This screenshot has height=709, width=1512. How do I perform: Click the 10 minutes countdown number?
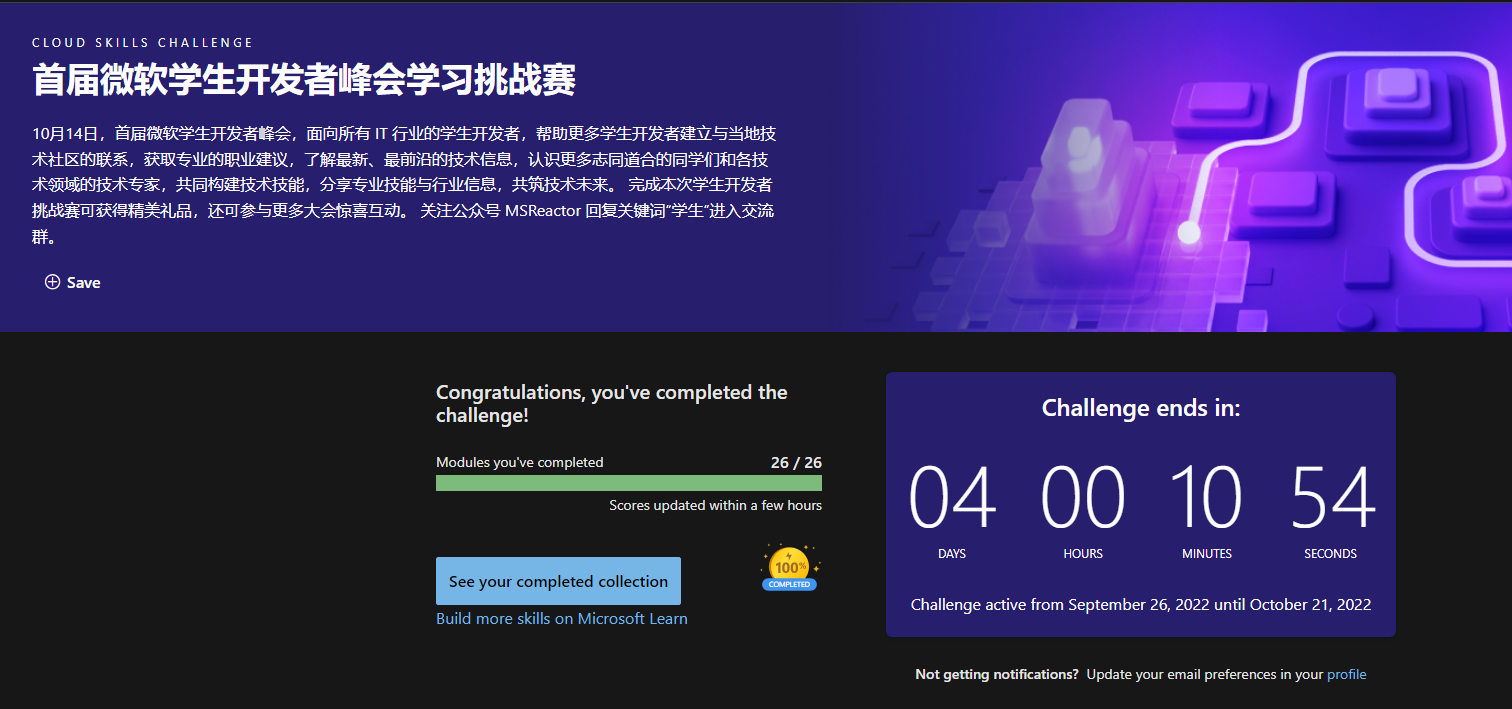click(1207, 498)
